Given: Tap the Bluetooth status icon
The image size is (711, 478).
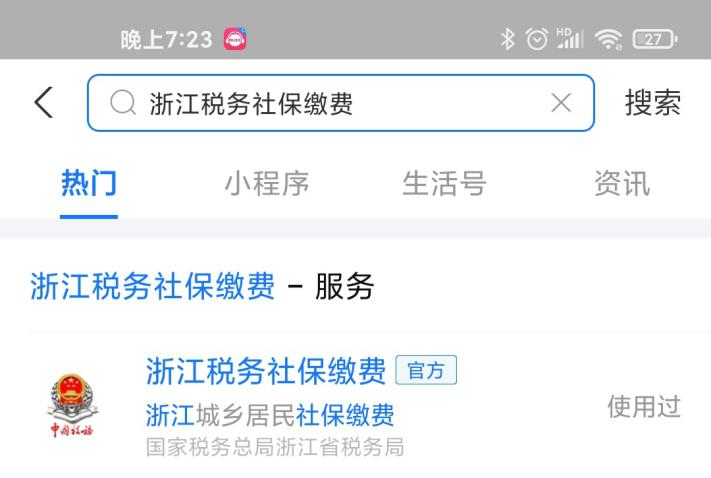Looking at the screenshot, I should [507, 39].
